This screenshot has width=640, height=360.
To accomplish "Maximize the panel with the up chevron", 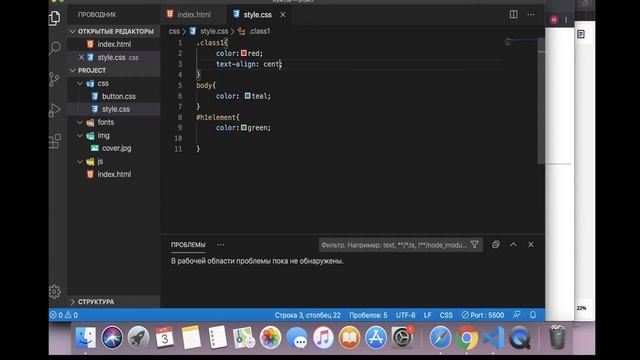I will (513, 244).
